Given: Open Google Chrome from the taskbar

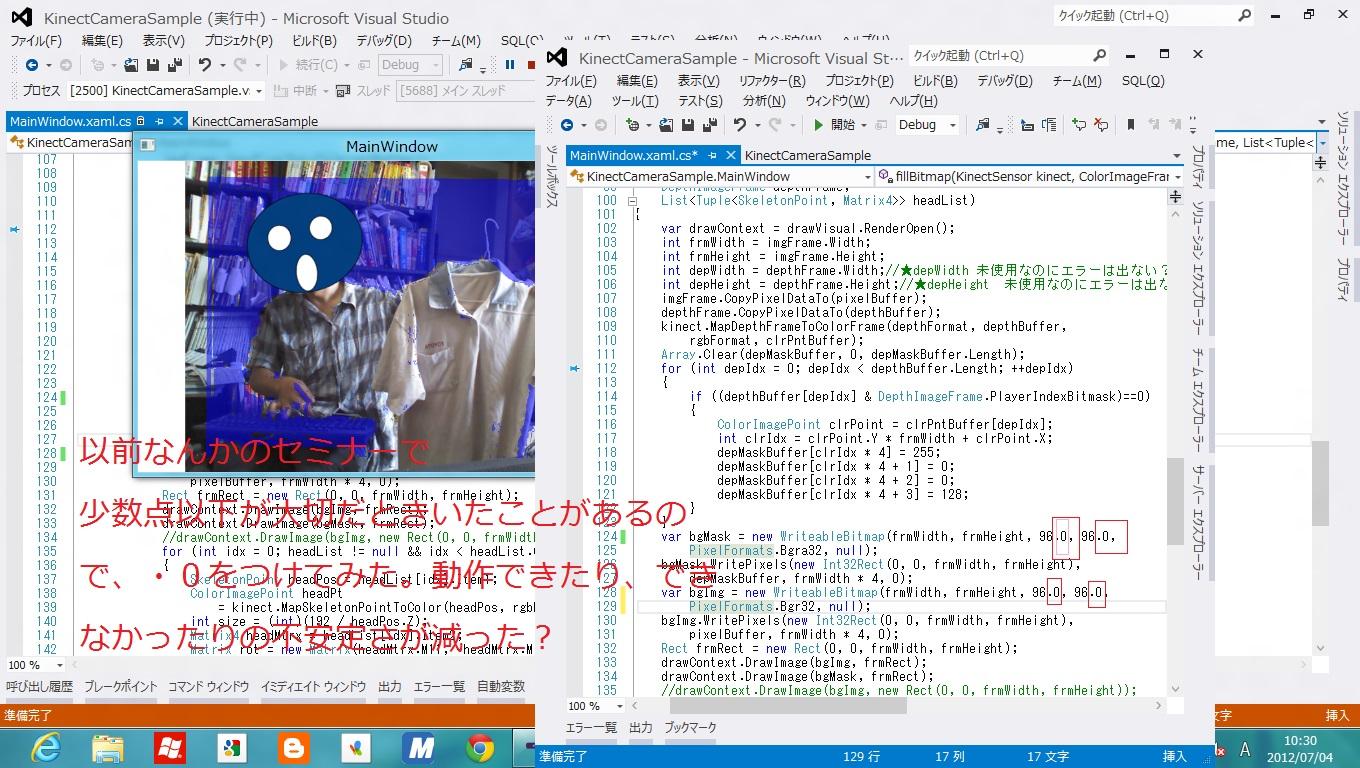Looking at the screenshot, I should pyautogui.click(x=480, y=747).
